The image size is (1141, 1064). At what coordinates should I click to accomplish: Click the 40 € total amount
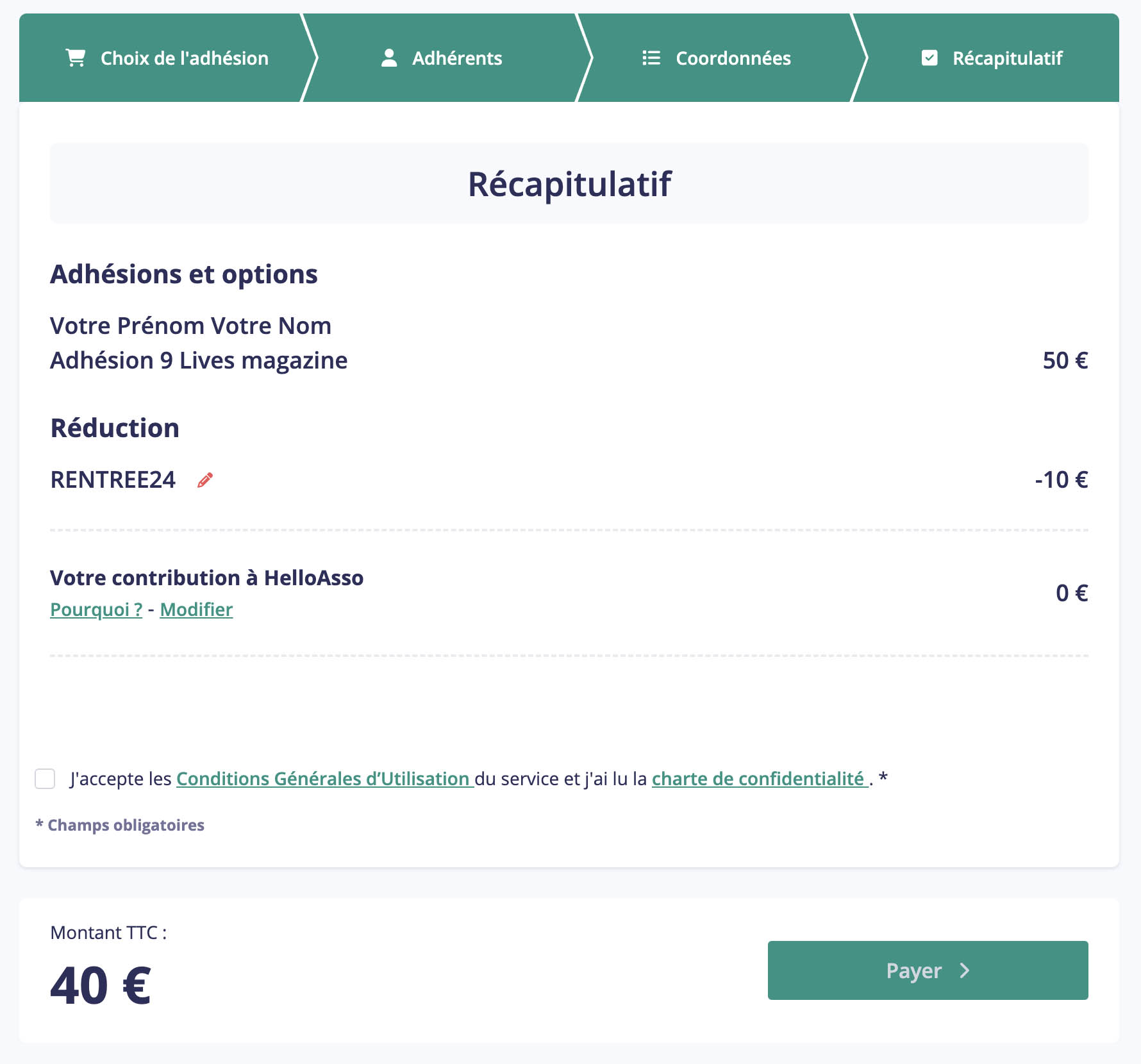101,985
